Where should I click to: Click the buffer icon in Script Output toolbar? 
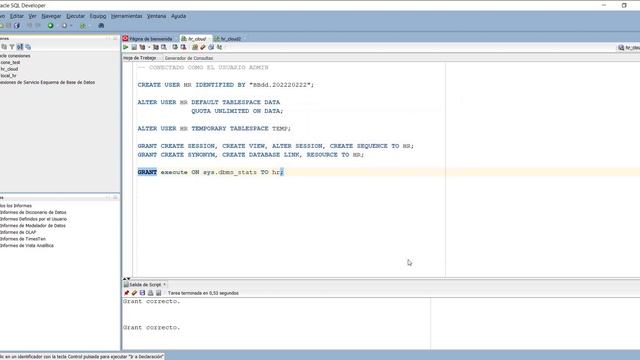pos(158,293)
